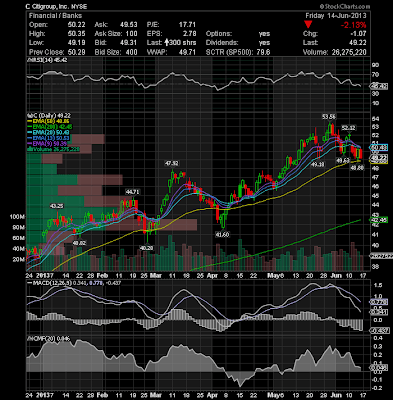Click the RSI(14) indicator label
393x400 pixels.
(47, 59)
